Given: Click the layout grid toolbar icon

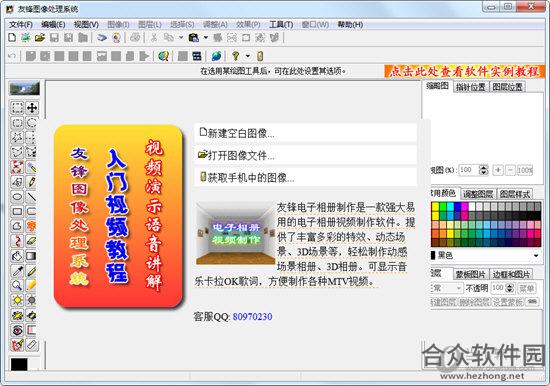Looking at the screenshot, I should pyautogui.click(x=197, y=56).
